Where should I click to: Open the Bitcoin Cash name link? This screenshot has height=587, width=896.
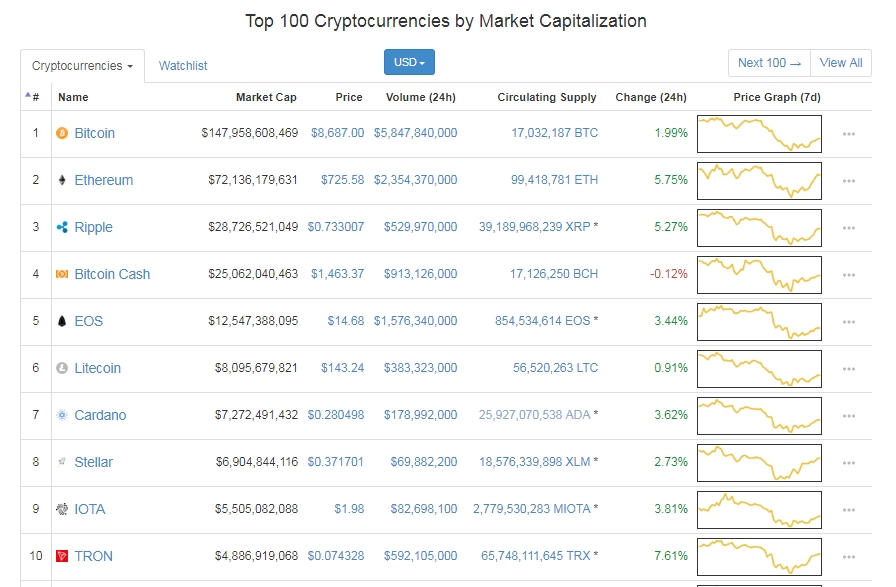click(112, 274)
